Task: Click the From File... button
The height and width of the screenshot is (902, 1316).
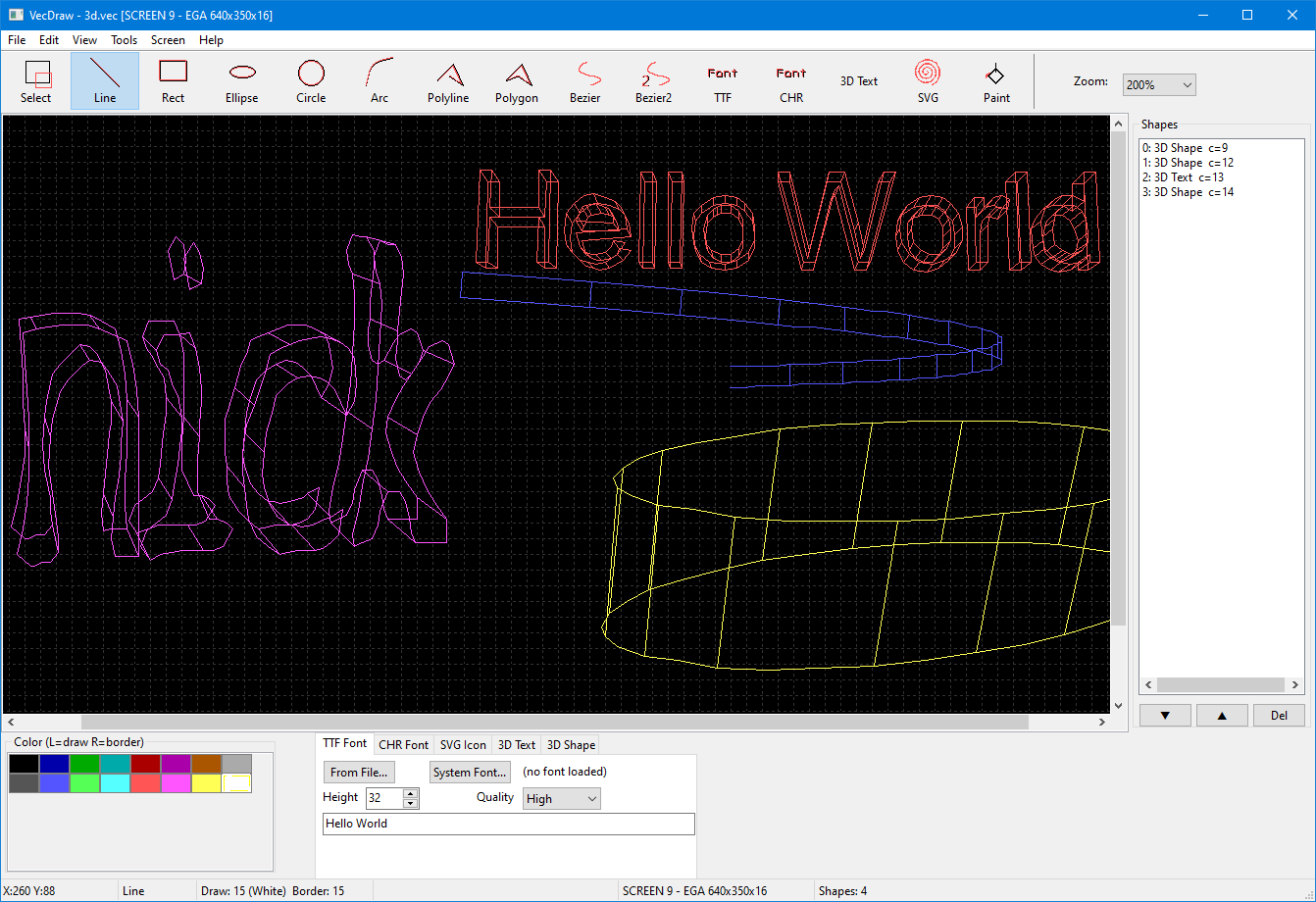Action: point(359,773)
